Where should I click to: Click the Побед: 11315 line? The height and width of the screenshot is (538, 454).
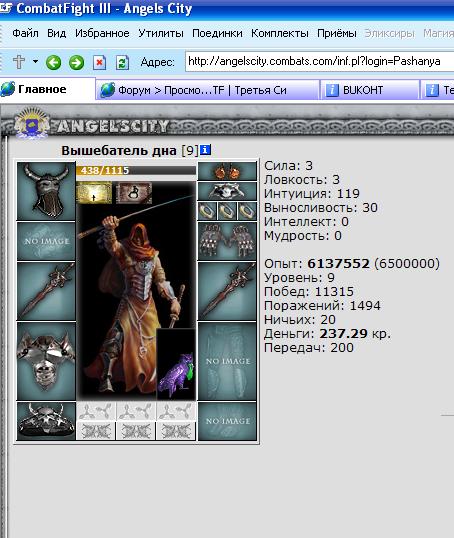point(309,292)
